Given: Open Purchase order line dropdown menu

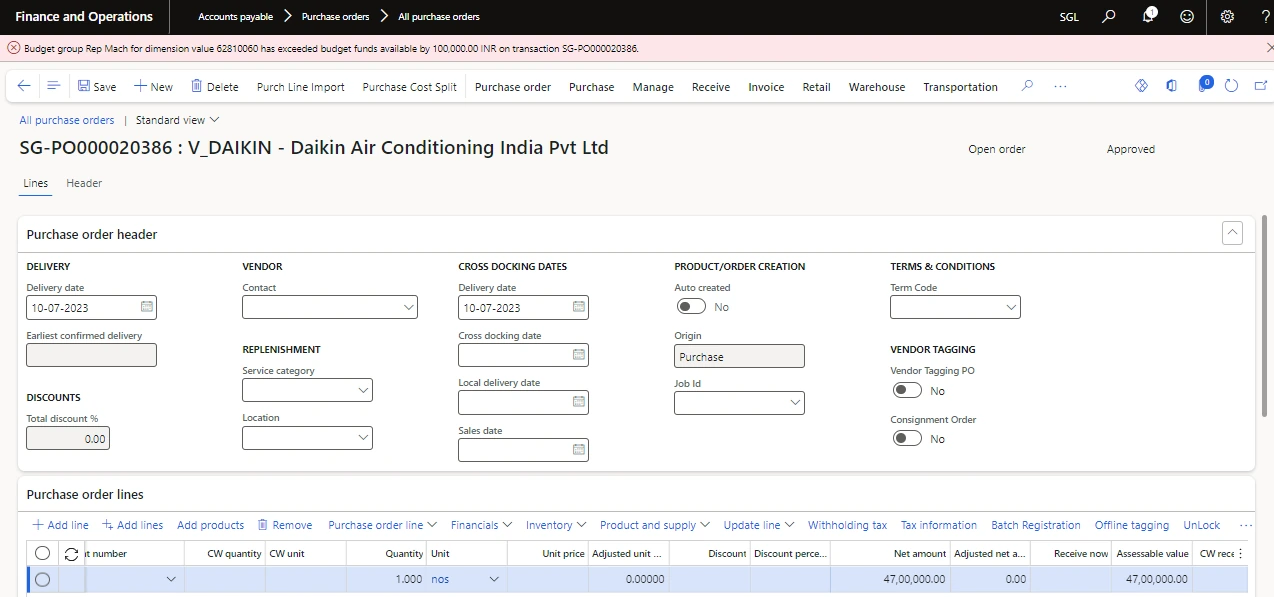Looking at the screenshot, I should tap(383, 525).
